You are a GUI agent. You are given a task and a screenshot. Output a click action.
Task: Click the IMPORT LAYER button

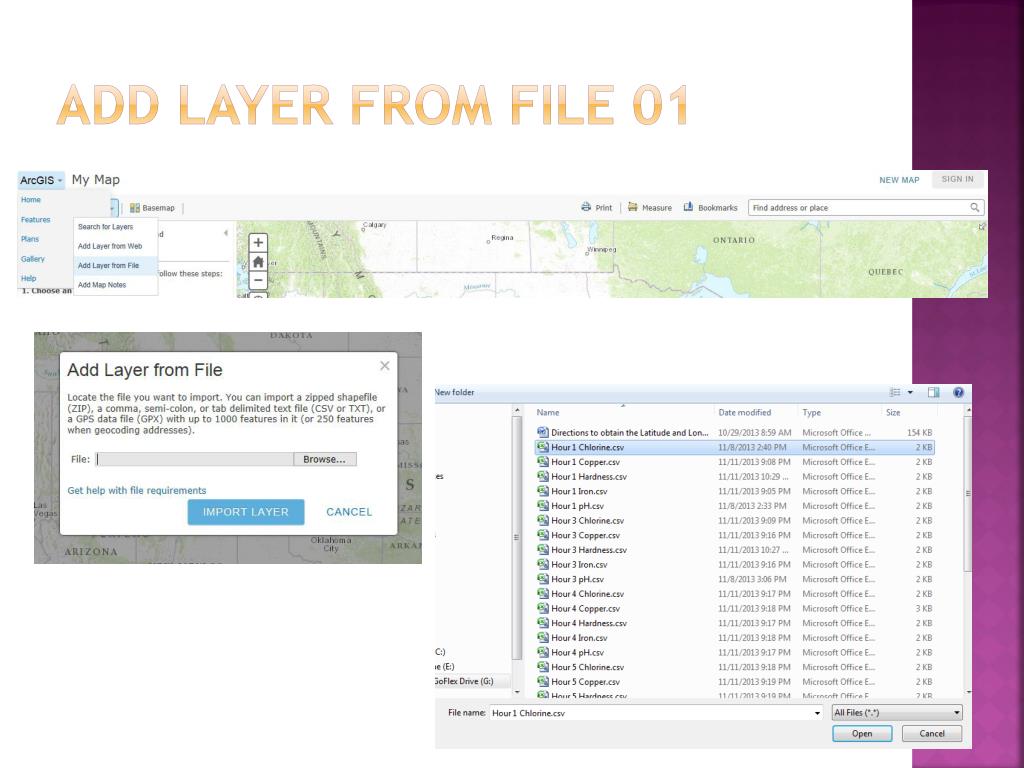(246, 512)
